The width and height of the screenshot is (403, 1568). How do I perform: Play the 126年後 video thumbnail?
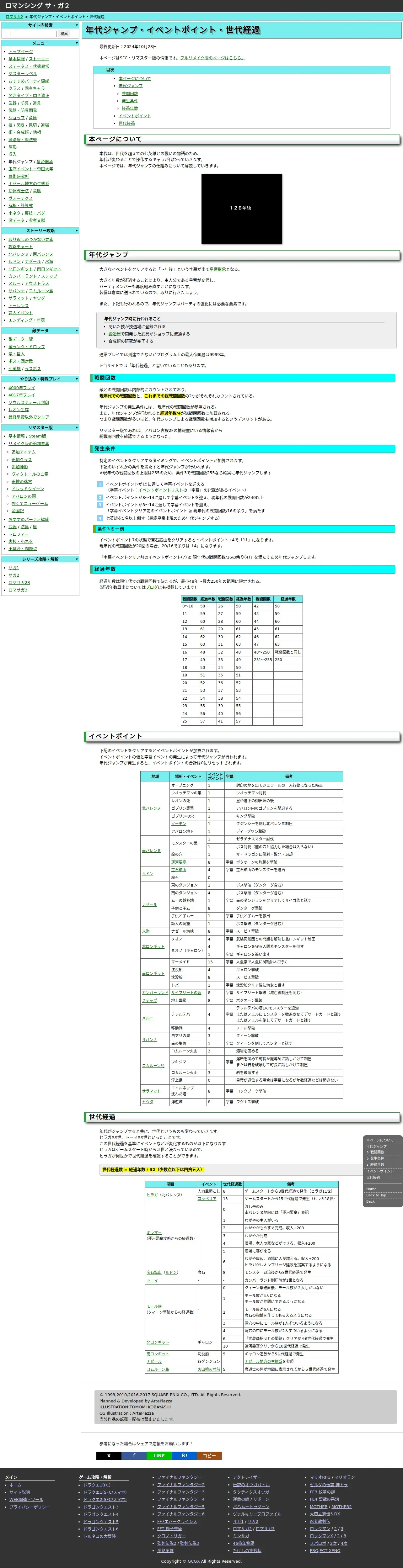pos(242,209)
